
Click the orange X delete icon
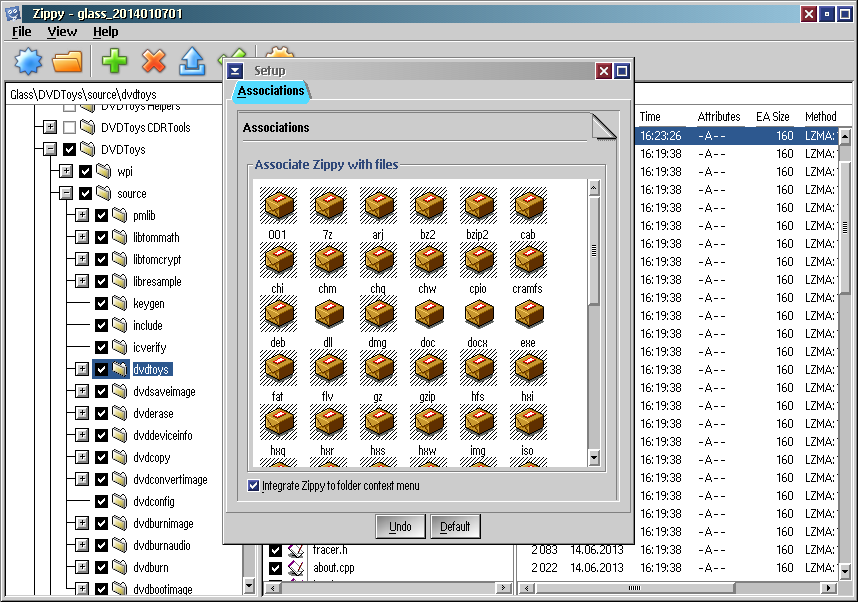[x=153, y=62]
